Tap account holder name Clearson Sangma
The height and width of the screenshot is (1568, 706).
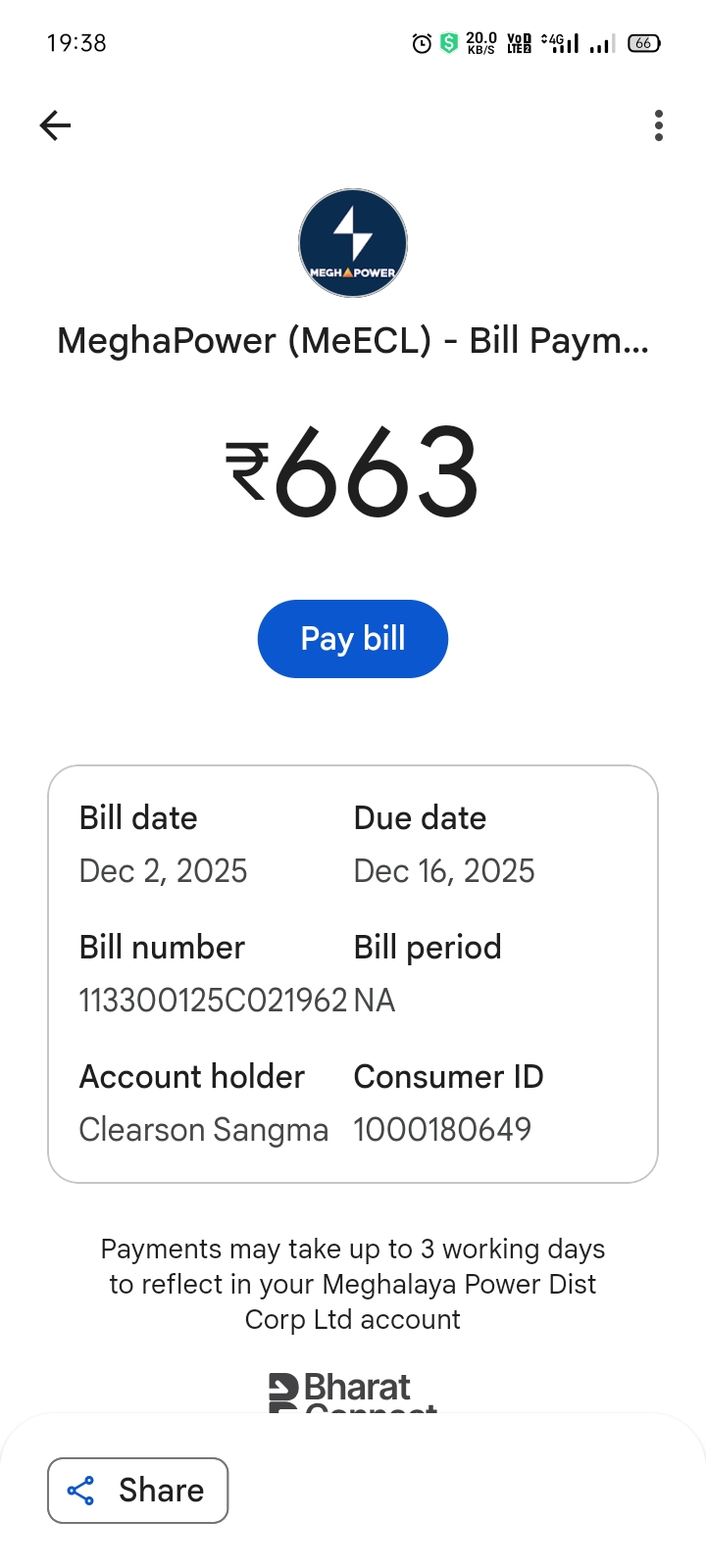click(x=204, y=1130)
